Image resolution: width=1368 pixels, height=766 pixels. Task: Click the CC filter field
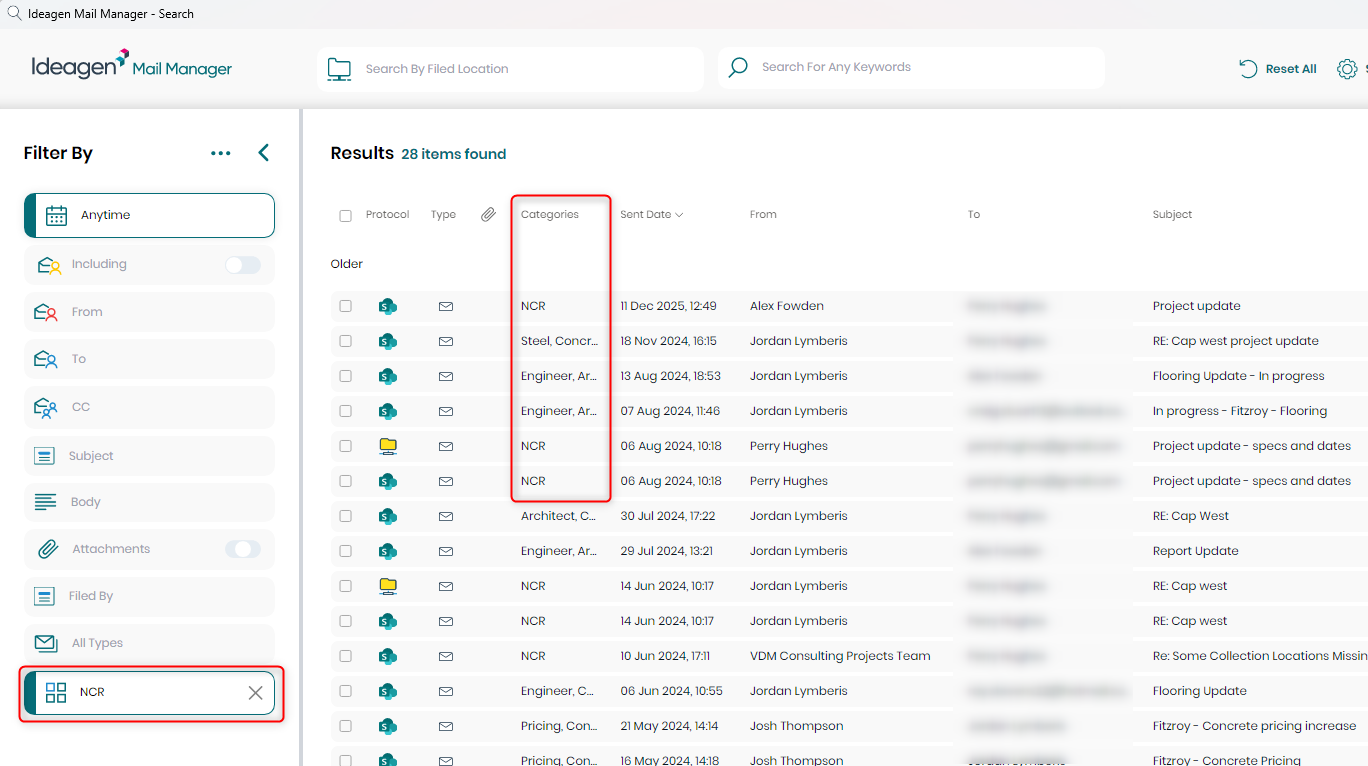coord(149,407)
